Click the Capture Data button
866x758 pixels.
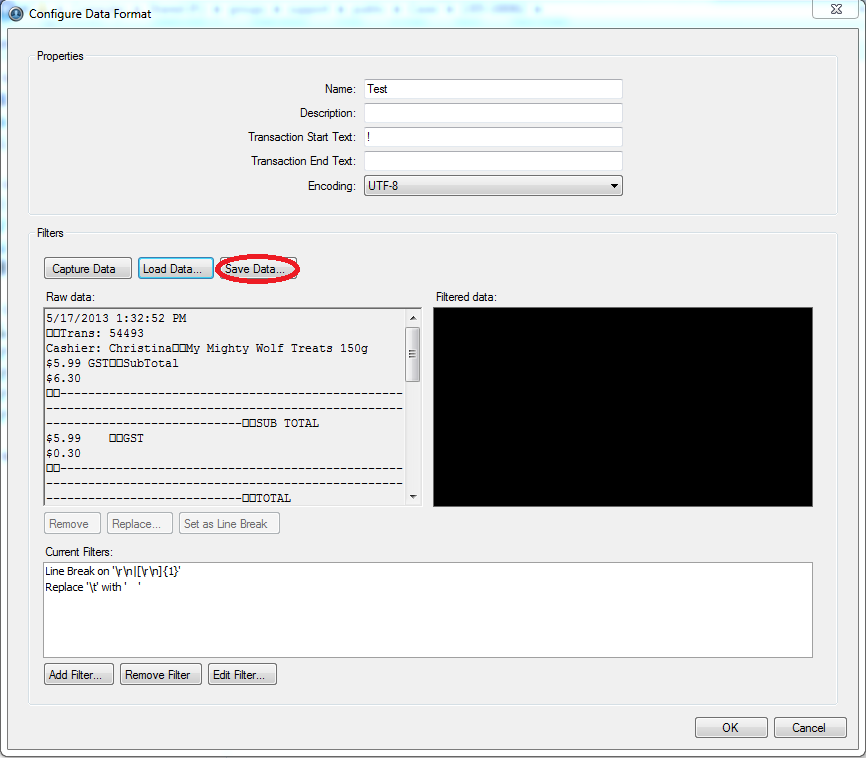coord(88,269)
